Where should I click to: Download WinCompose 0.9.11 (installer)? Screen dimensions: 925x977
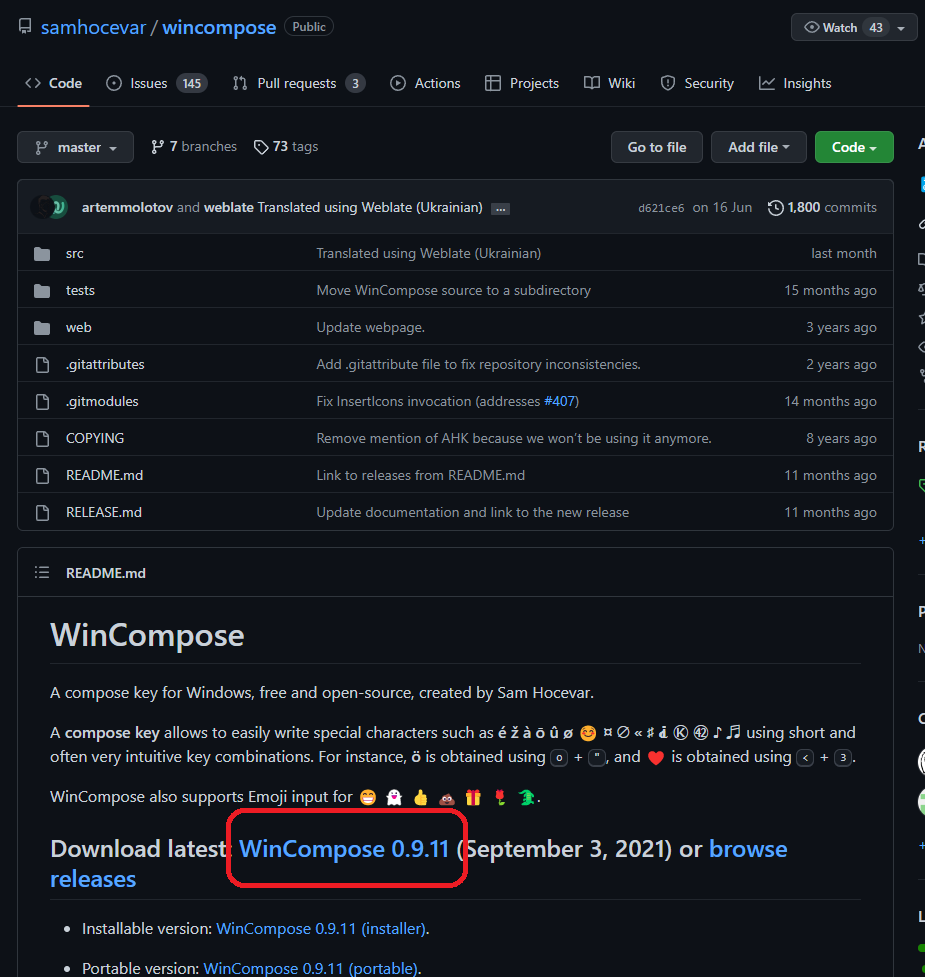[x=321, y=929]
